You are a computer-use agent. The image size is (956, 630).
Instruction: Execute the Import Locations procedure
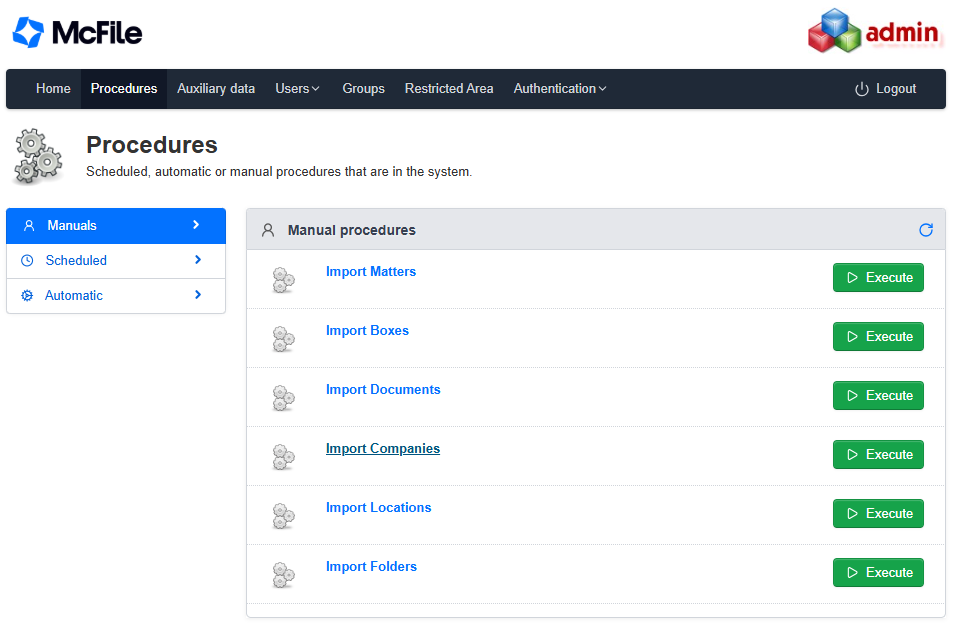click(878, 514)
